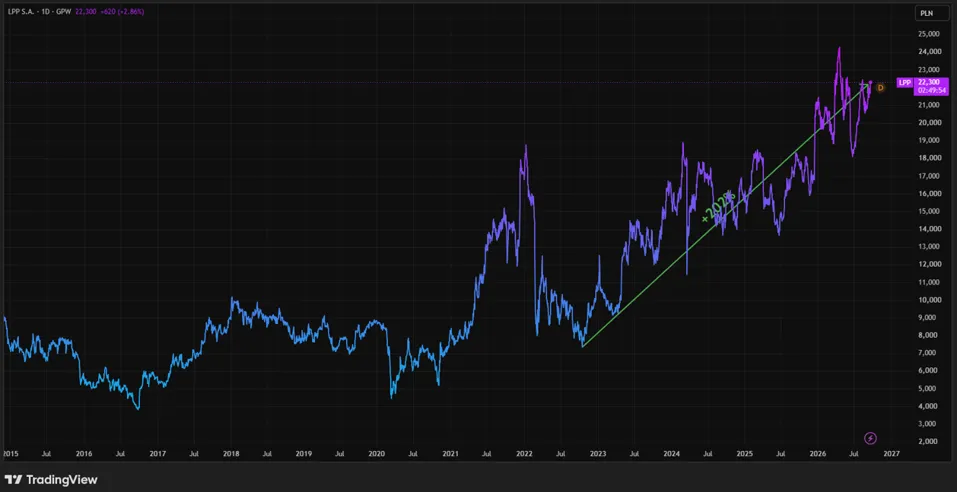Click the 2020 label on time axis
This screenshot has width=957, height=492.
pos(377,454)
